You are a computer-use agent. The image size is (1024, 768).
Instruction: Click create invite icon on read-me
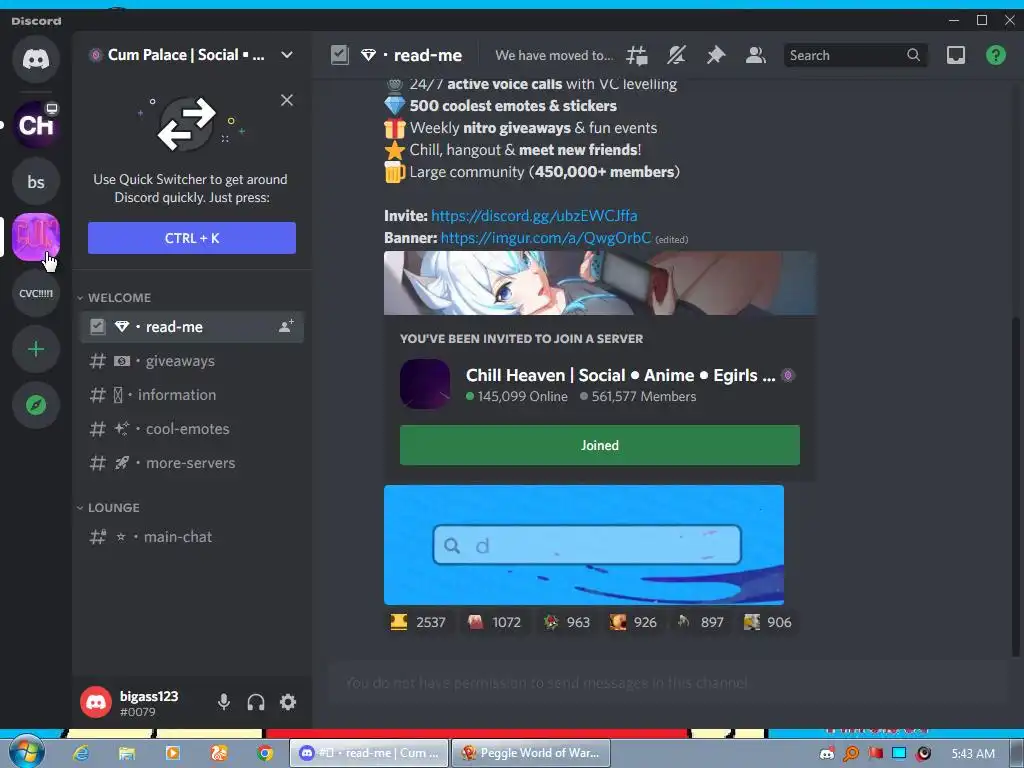(286, 327)
